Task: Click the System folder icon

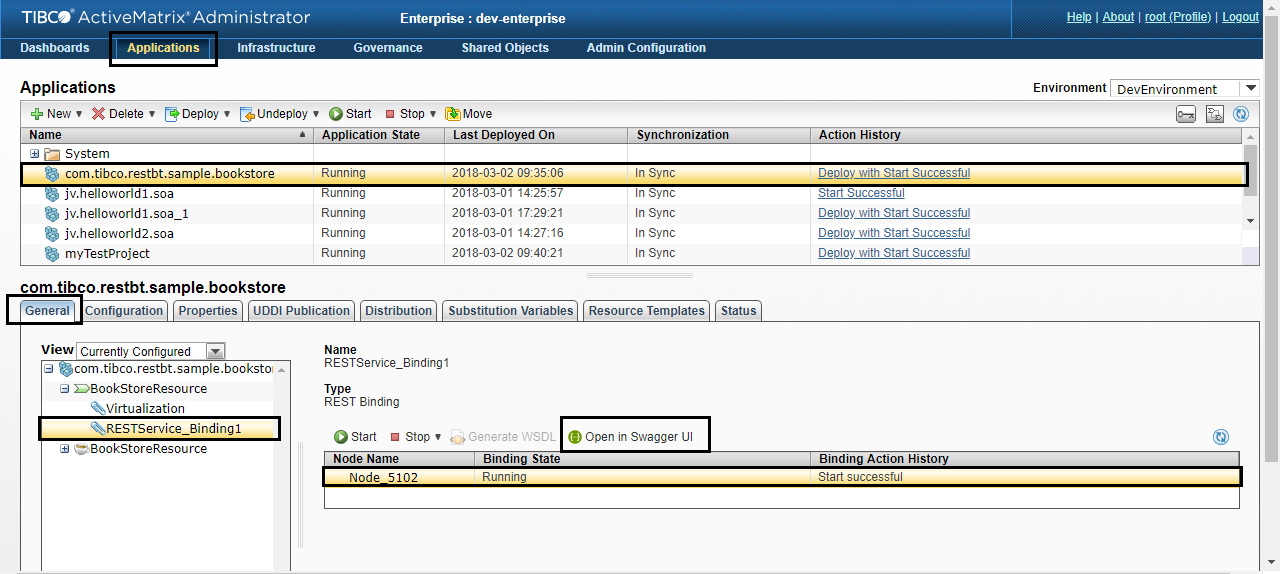Action: pyautogui.click(x=52, y=154)
